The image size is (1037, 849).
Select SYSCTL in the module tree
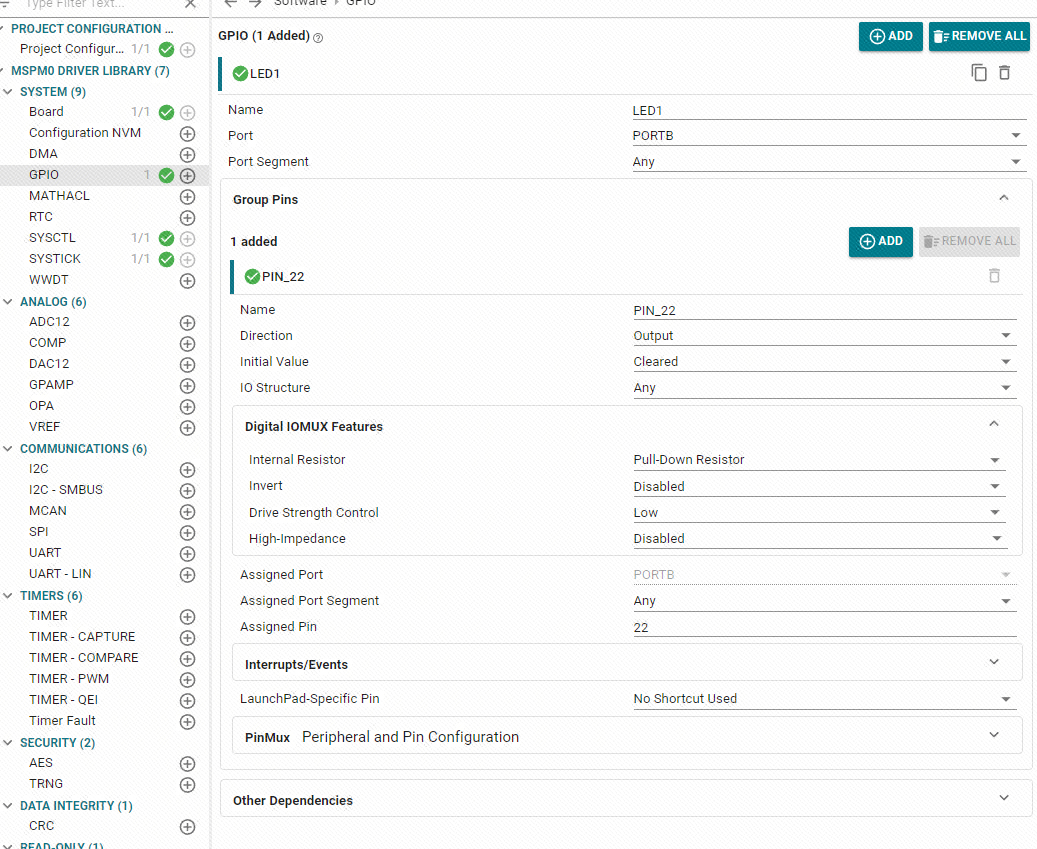click(x=52, y=238)
